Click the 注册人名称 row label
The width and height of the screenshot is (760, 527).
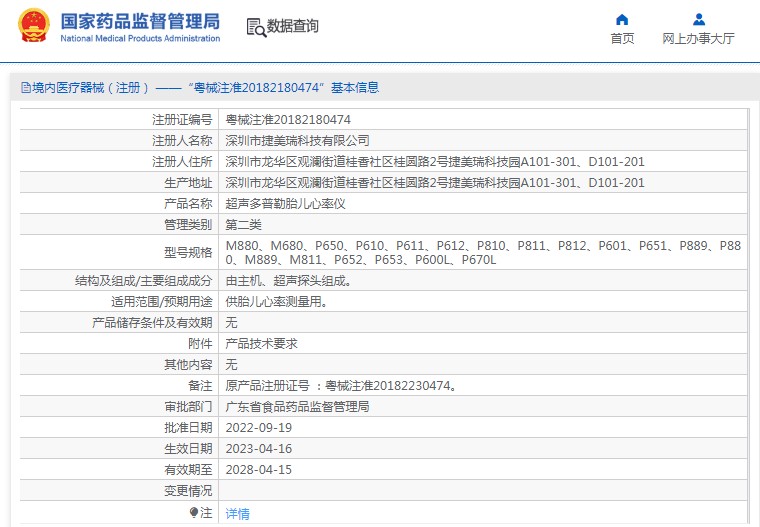(182, 141)
